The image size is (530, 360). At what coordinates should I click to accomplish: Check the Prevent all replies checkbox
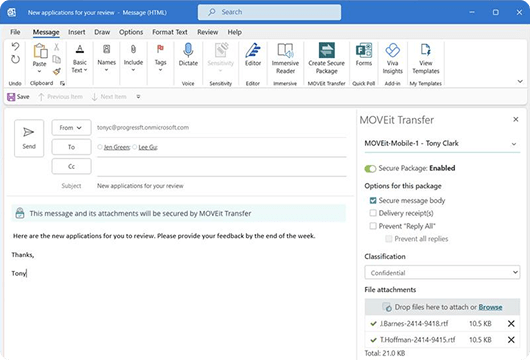point(389,239)
